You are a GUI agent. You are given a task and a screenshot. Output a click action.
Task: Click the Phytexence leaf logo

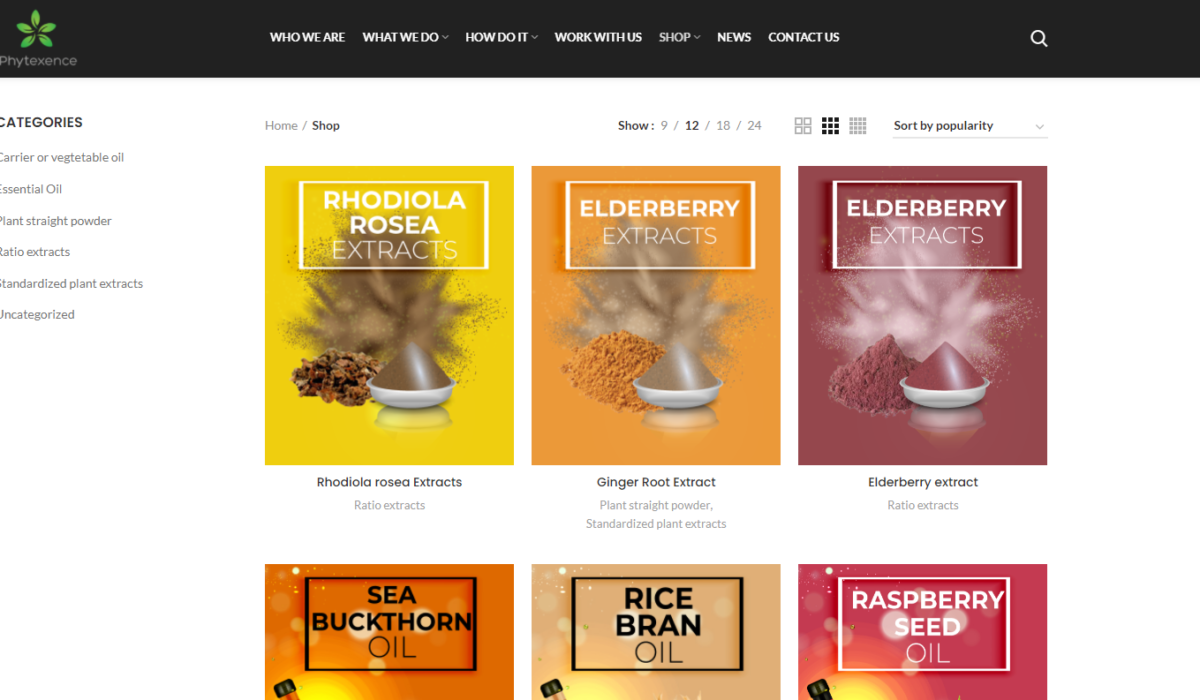[37, 38]
